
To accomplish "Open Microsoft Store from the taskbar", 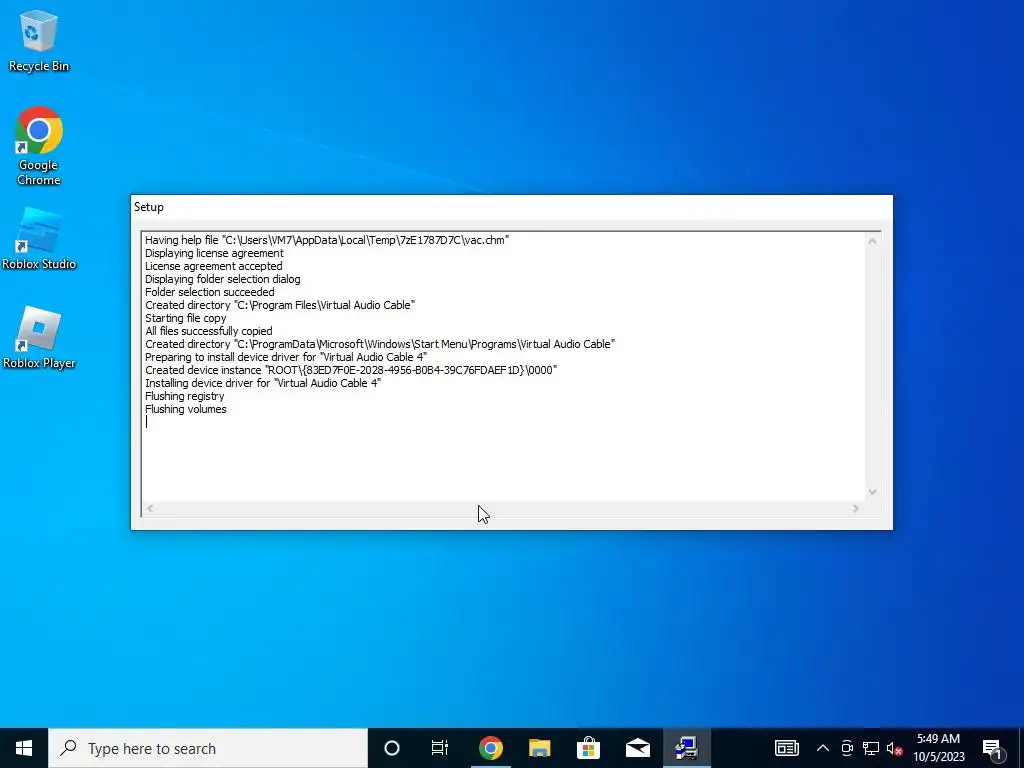I will click(x=588, y=748).
